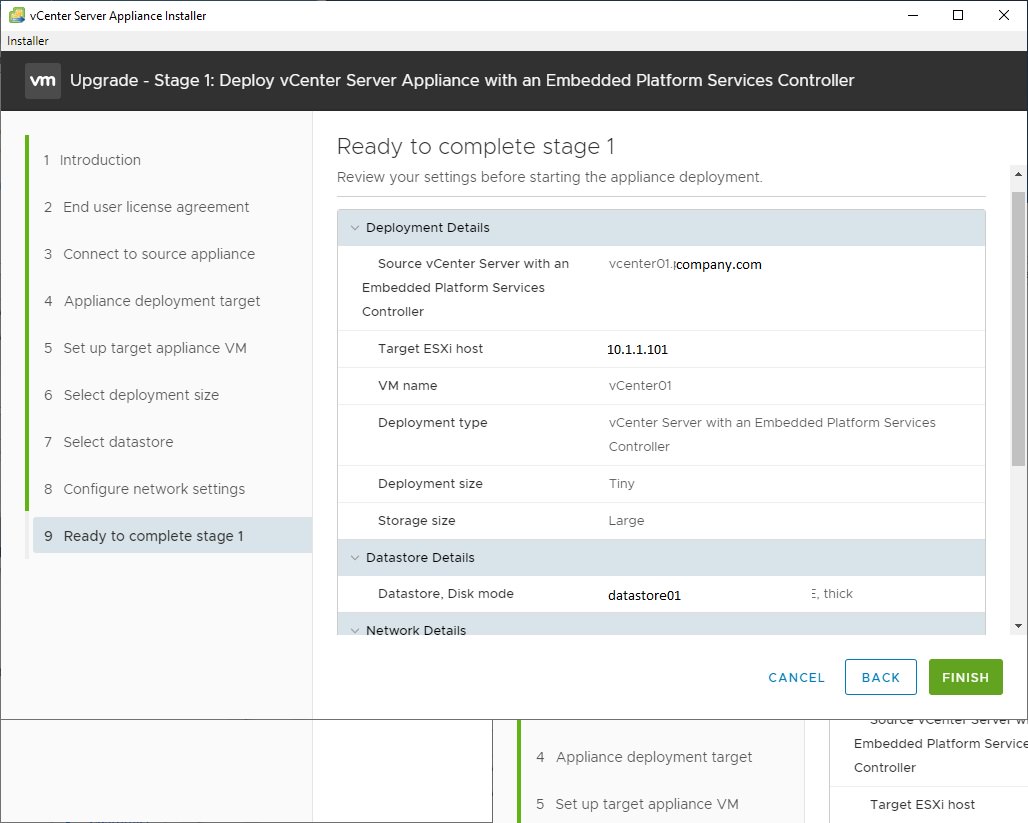Click the Deployment size value Tiny
Screen dimensions: 1028x823
pos(622,484)
